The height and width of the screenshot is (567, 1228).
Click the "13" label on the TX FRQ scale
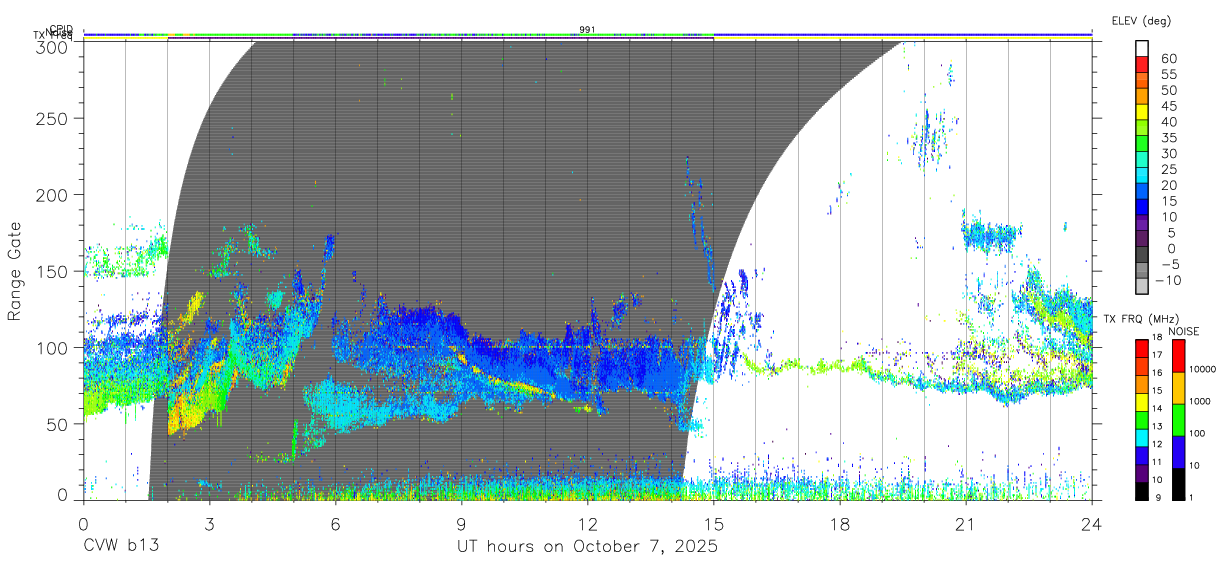click(1159, 427)
